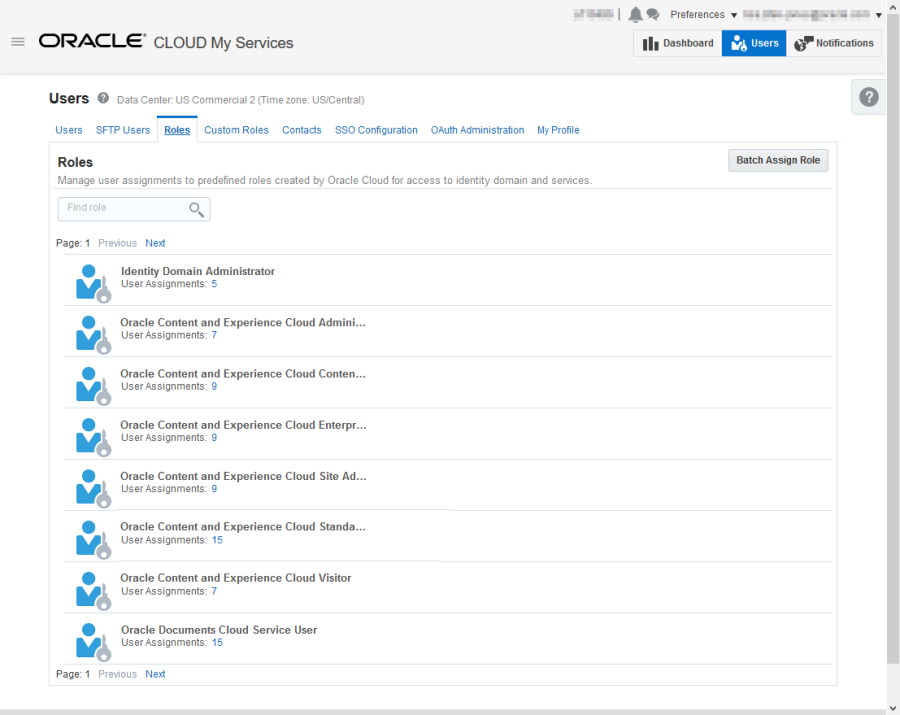Click Previous page link at top

tap(117, 243)
